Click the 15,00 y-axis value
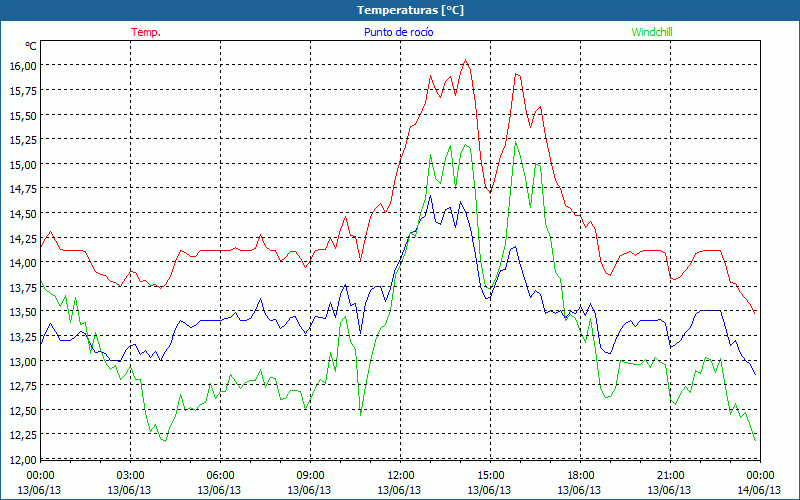Screen dimensions: 800x500 tap(23, 164)
